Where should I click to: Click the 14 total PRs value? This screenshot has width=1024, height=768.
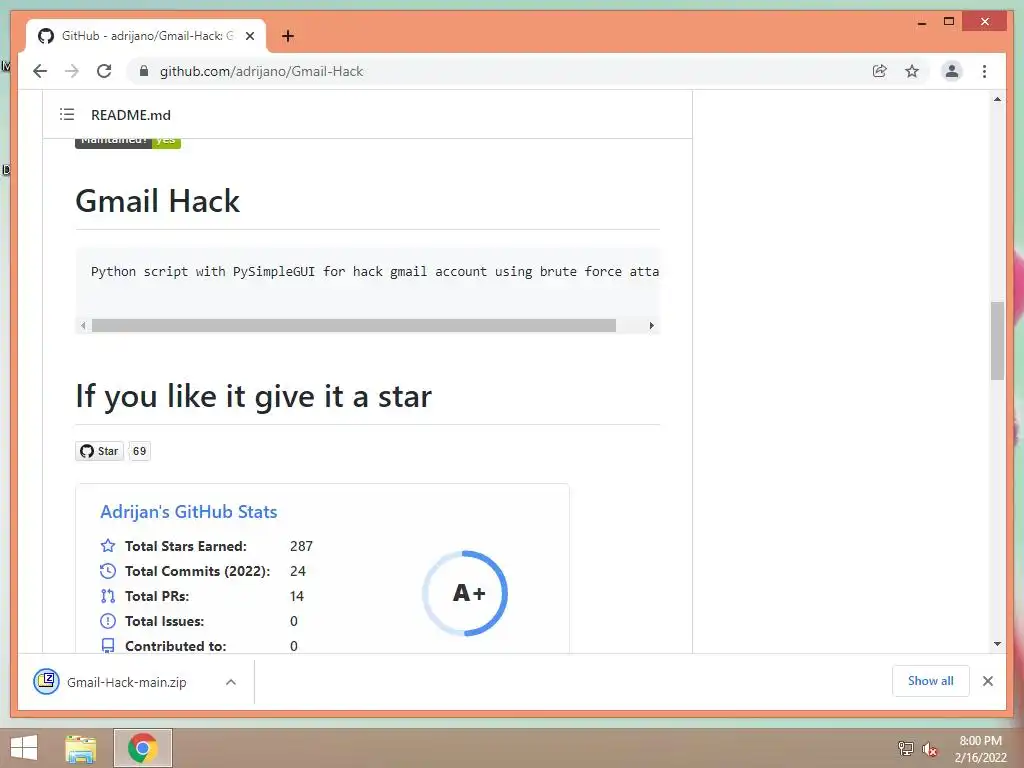[296, 596]
